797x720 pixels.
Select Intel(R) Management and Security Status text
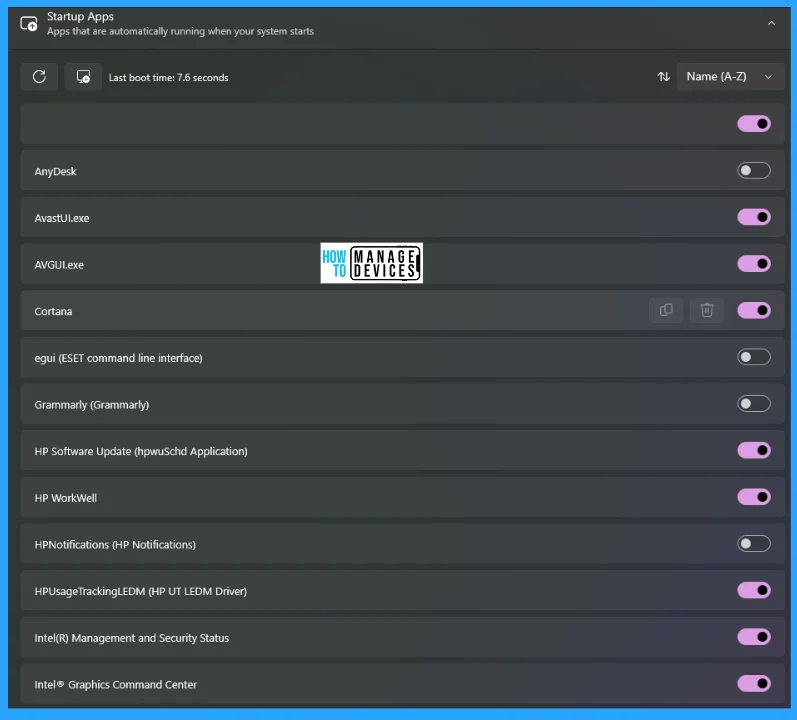click(132, 638)
